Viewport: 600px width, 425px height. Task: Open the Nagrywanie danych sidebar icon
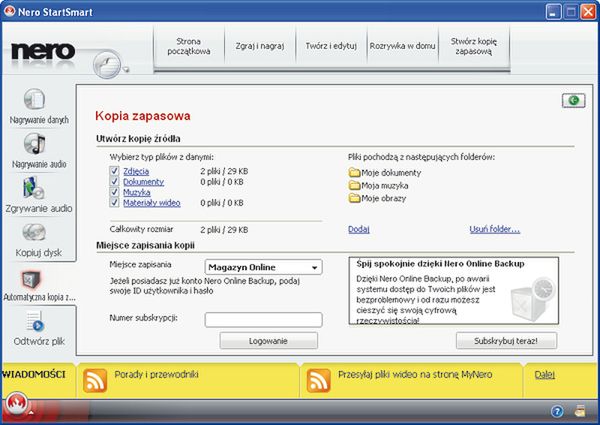coord(34,99)
